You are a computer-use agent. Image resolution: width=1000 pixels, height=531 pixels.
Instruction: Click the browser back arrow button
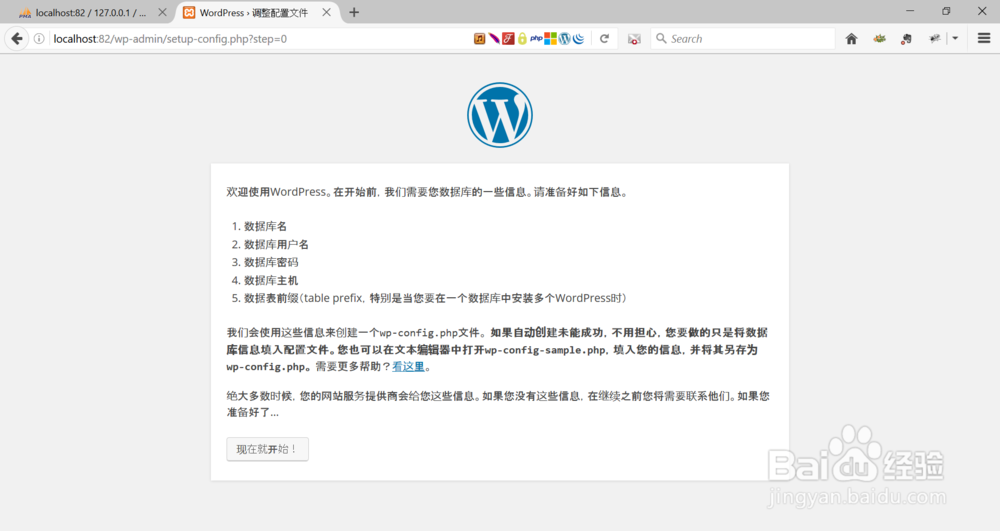click(17, 39)
